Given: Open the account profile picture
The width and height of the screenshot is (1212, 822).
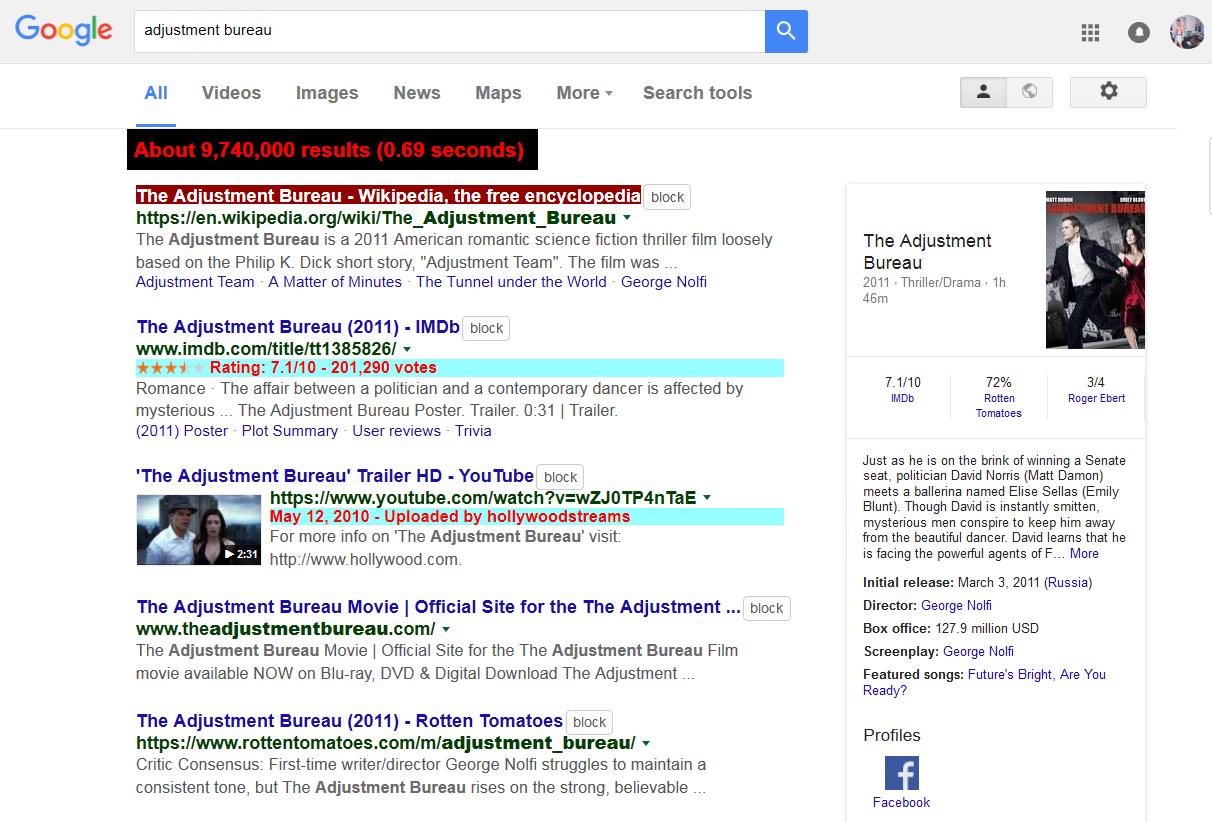Looking at the screenshot, I should coord(1187,32).
